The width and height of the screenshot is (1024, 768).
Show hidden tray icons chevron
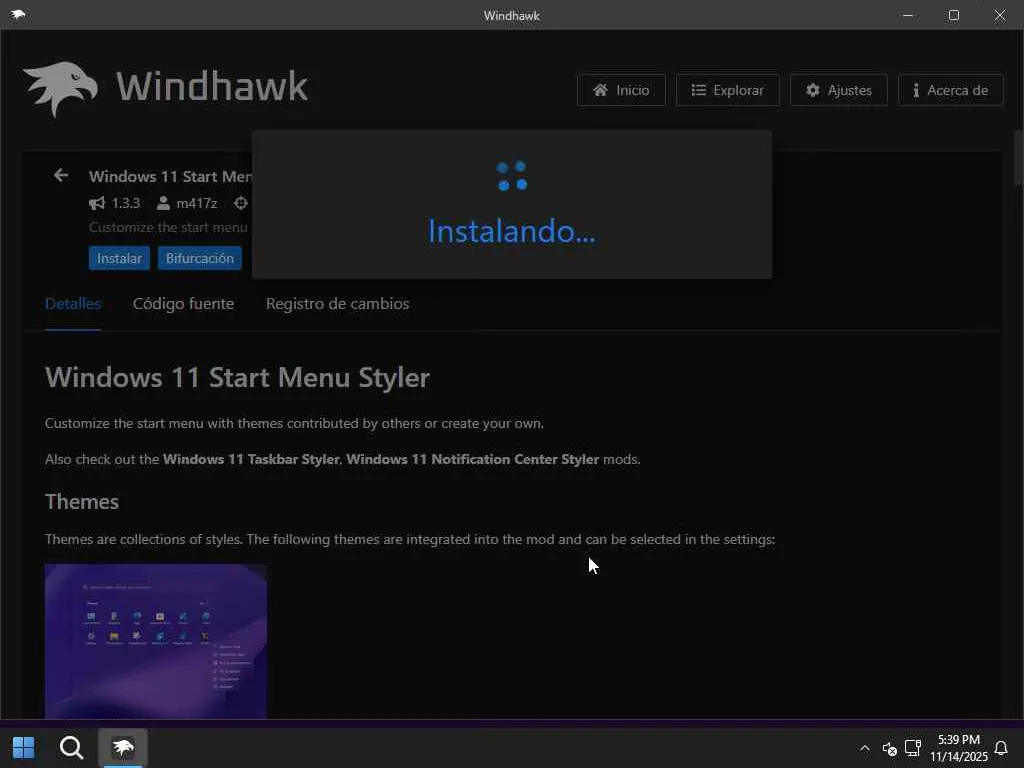click(865, 748)
